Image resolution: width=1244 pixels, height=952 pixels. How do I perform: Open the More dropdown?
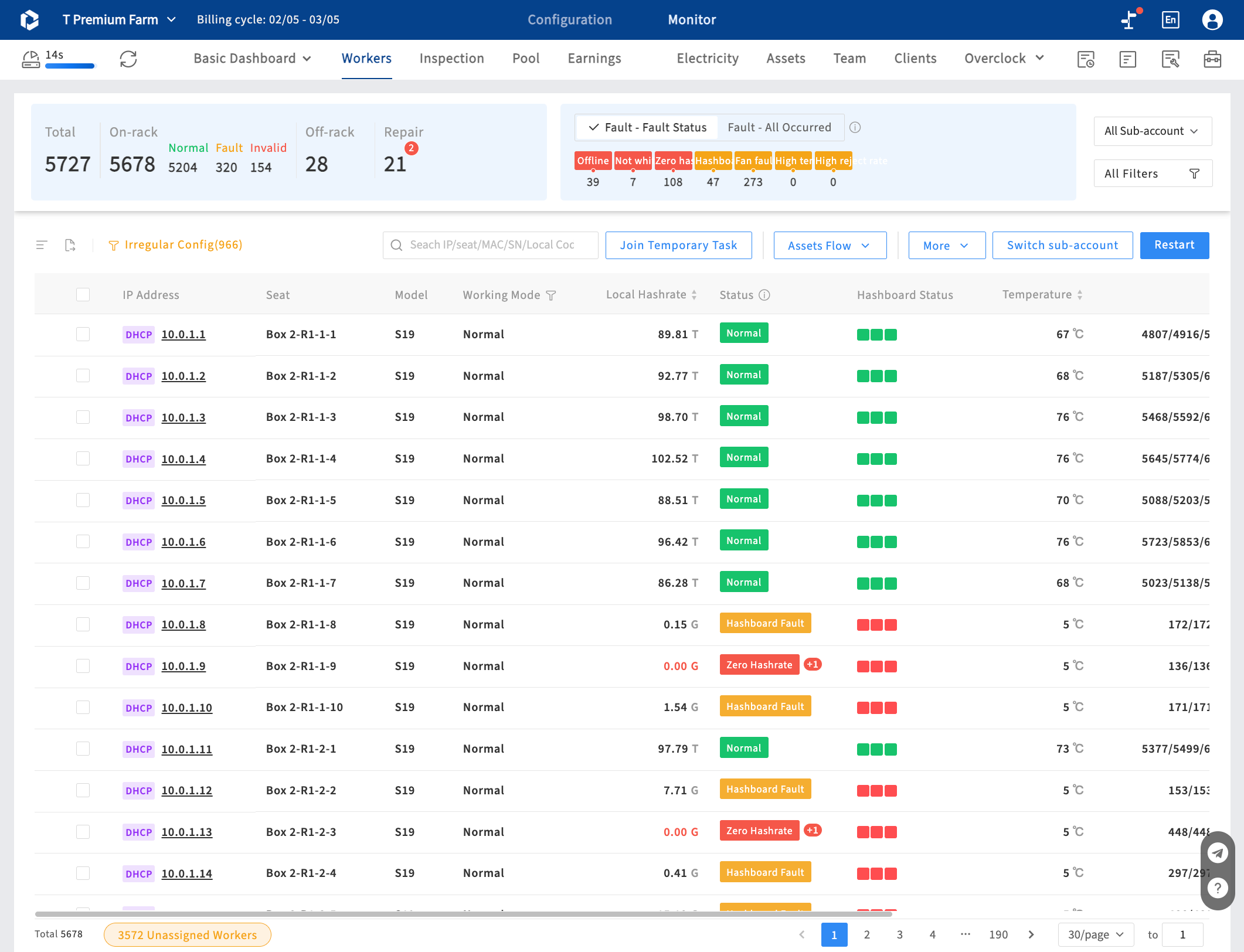946,246
